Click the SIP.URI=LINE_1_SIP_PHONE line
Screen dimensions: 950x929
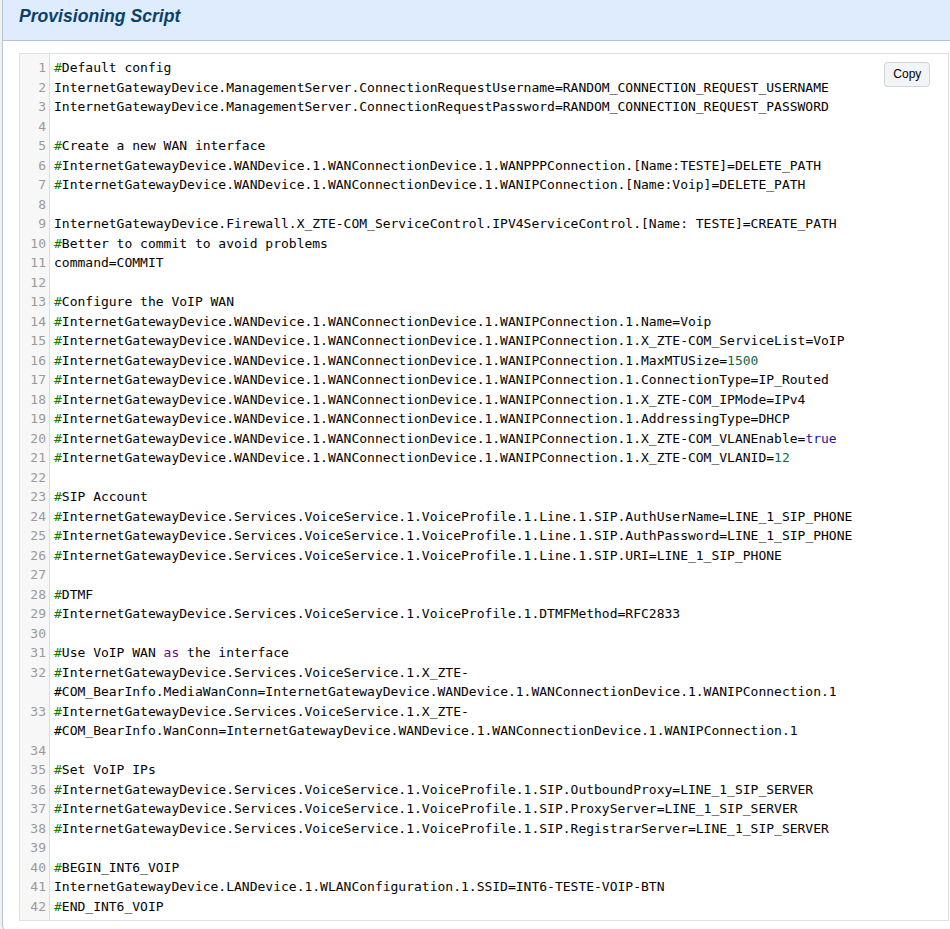tap(418, 556)
